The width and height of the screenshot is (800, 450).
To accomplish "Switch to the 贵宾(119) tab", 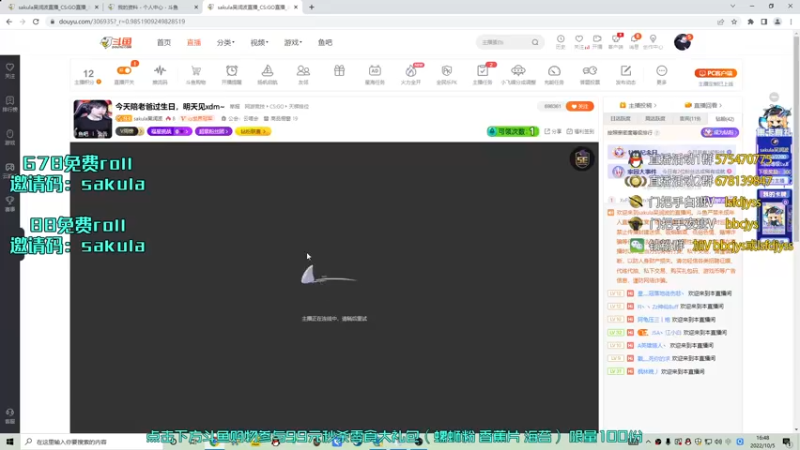I will [x=690, y=119].
